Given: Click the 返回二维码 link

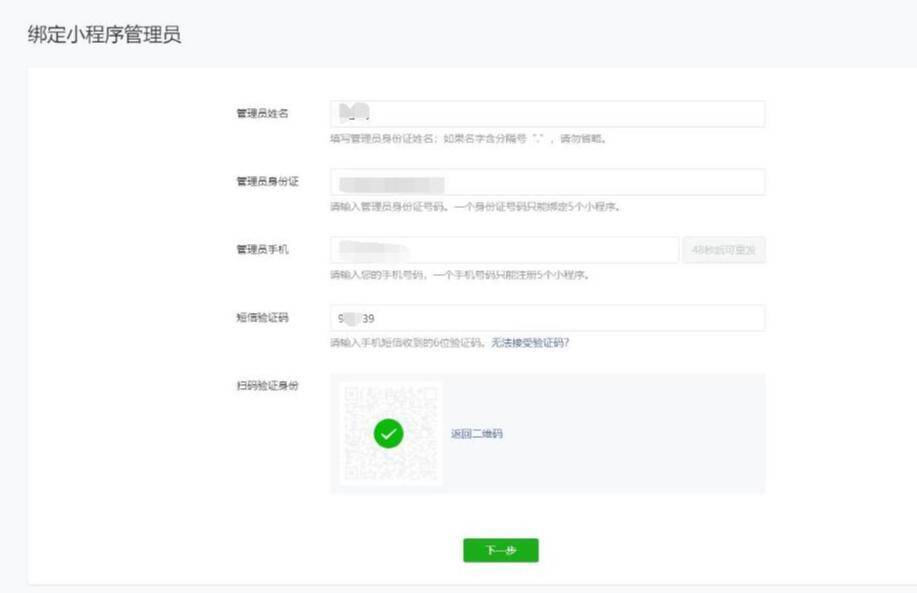Looking at the screenshot, I should point(477,433).
